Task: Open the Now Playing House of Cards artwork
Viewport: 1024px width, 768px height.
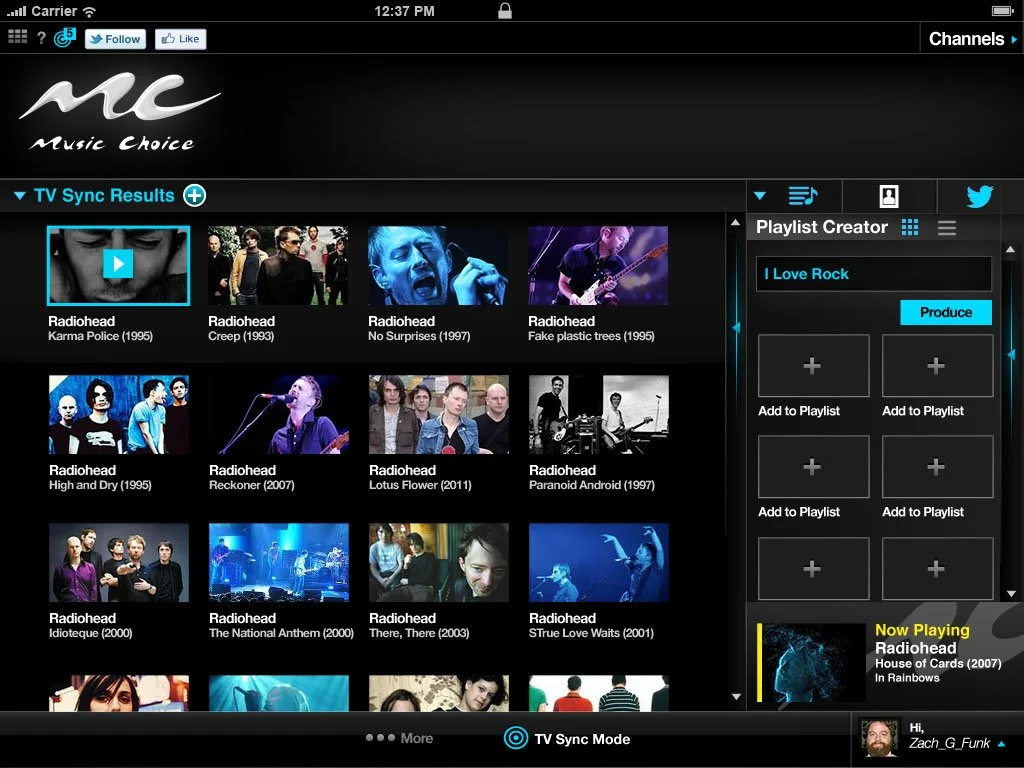Action: (814, 662)
